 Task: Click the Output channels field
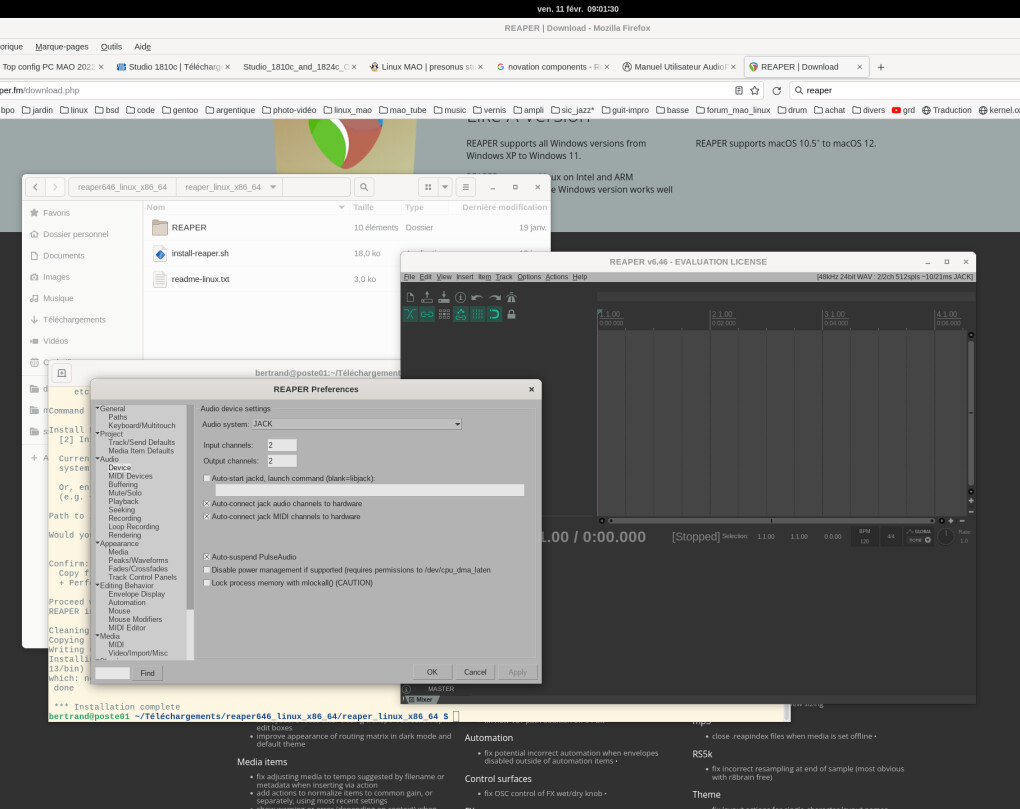282,461
